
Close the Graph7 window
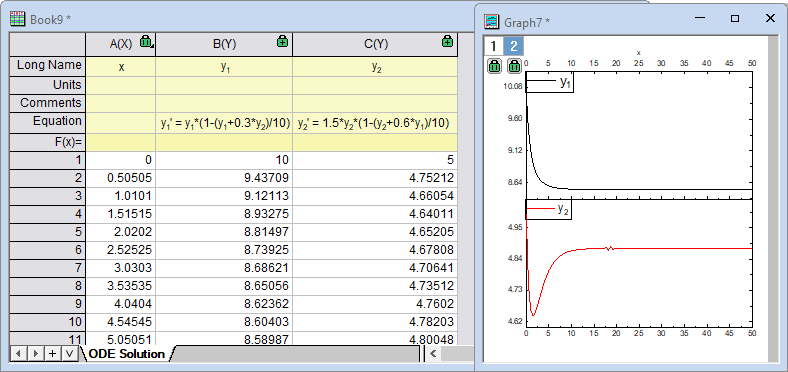[769, 19]
